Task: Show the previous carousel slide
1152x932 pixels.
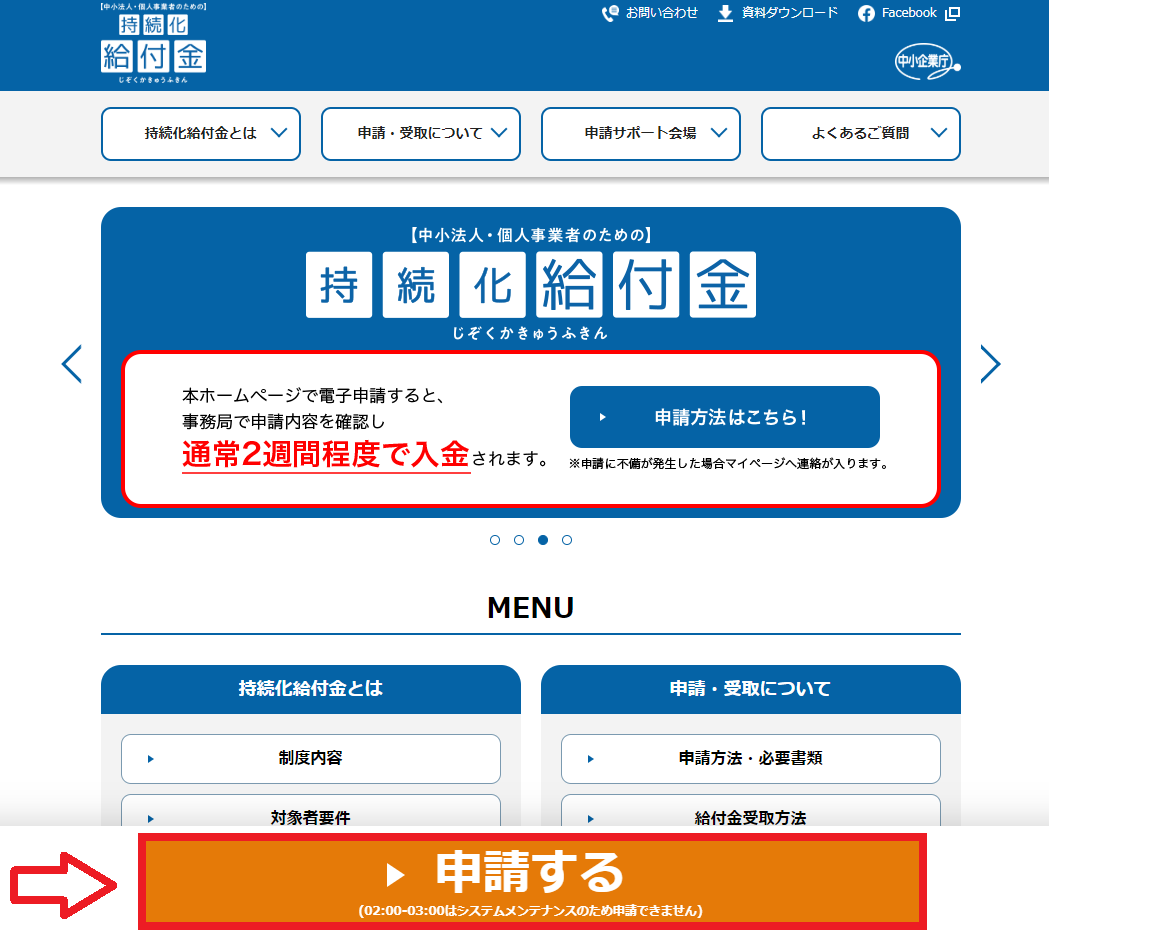Action: (72, 364)
